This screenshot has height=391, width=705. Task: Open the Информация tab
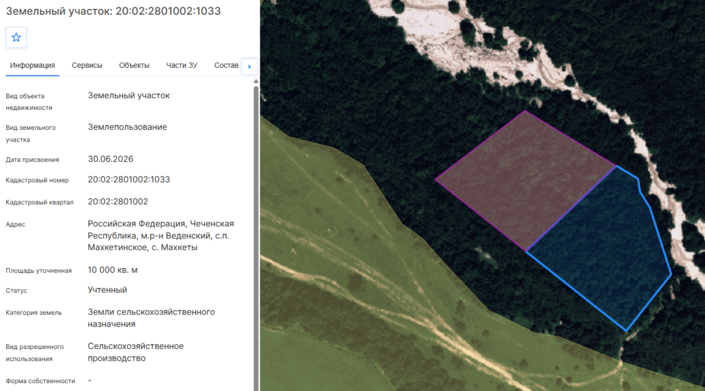tap(32, 66)
